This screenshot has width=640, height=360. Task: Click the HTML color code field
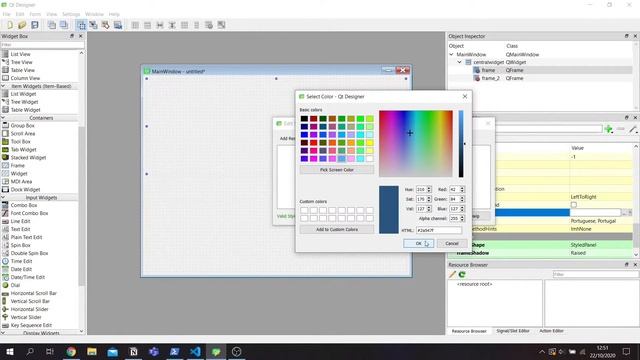pyautogui.click(x=439, y=230)
